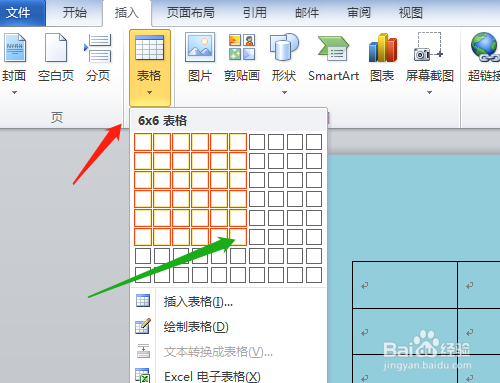The width and height of the screenshot is (500, 383).
Task: Click the 屏幕截图 screenshot icon
Action: tap(429, 47)
